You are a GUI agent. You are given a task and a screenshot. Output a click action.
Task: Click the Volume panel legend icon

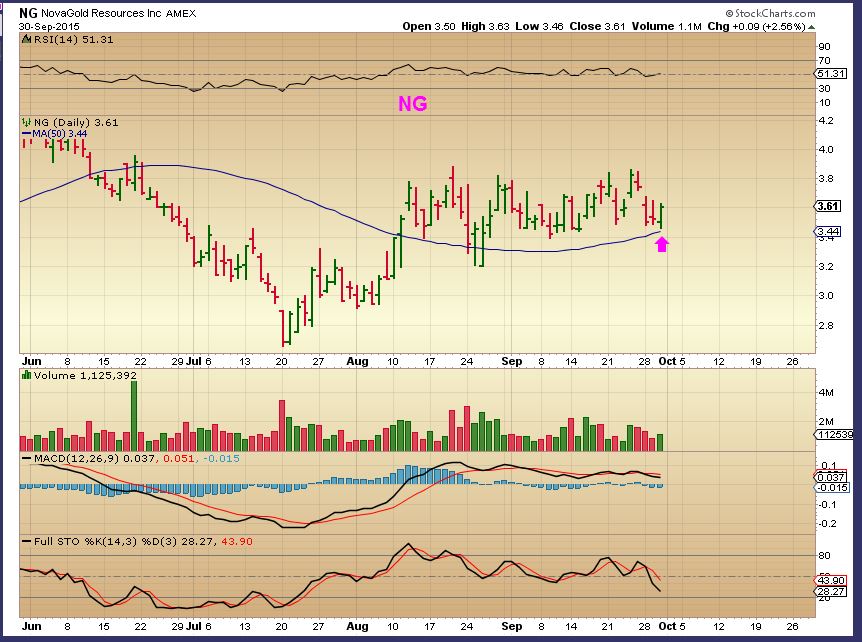(x=26, y=375)
